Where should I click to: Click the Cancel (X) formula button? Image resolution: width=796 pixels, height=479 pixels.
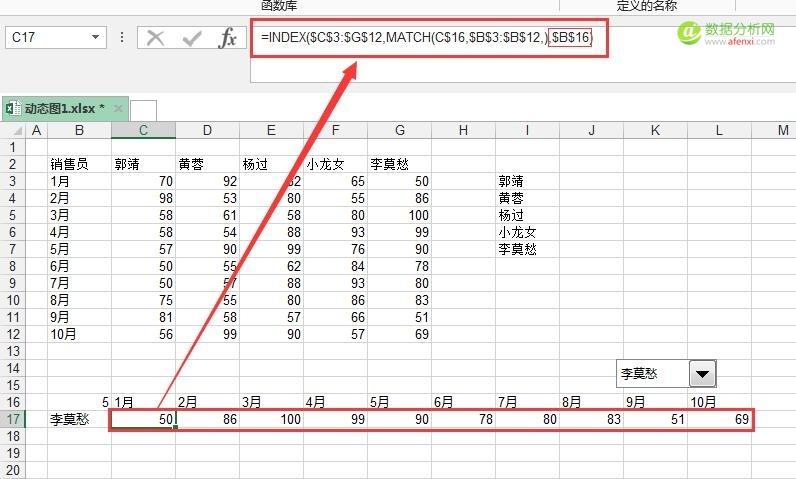click(155, 38)
